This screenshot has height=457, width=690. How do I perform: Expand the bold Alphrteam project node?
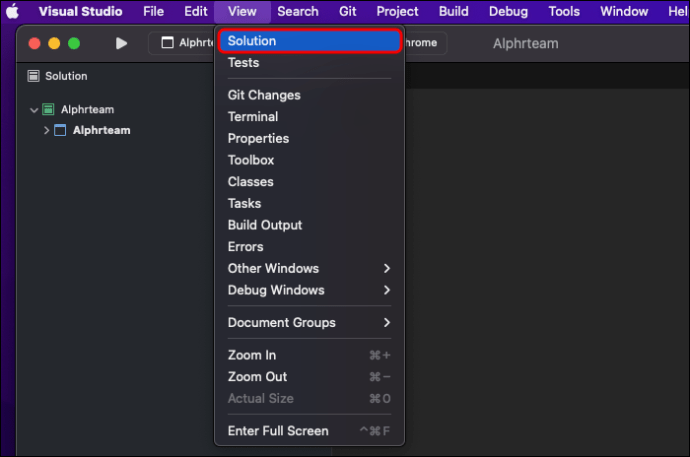(x=46, y=130)
